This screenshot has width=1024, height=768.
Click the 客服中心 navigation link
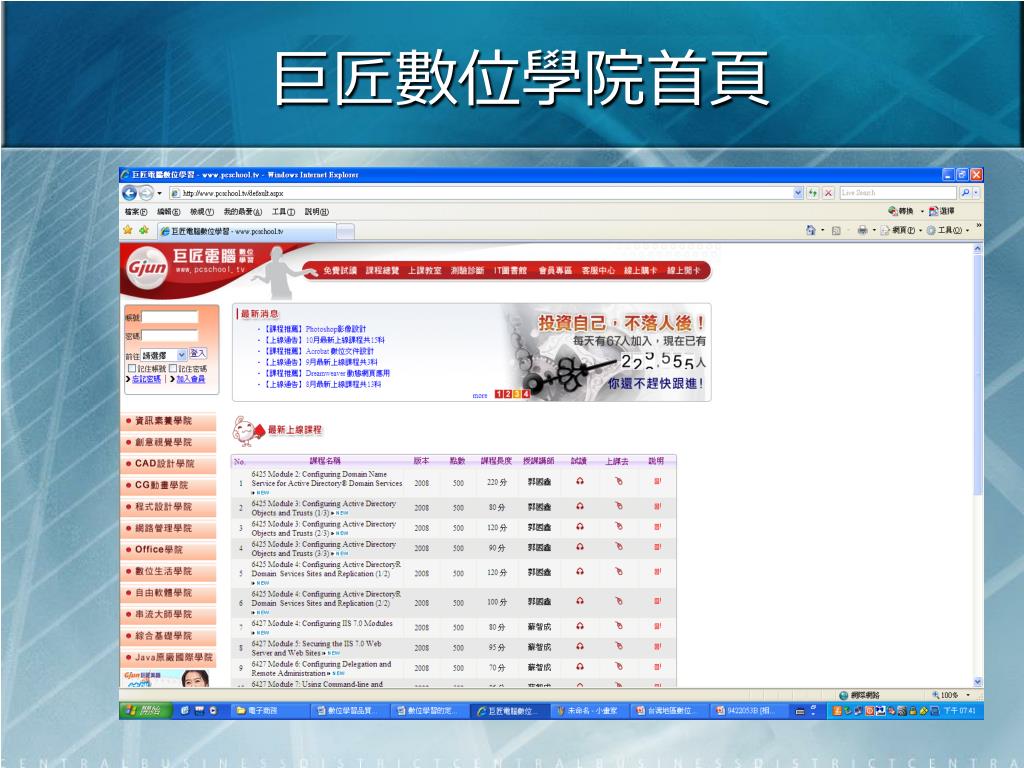(598, 270)
